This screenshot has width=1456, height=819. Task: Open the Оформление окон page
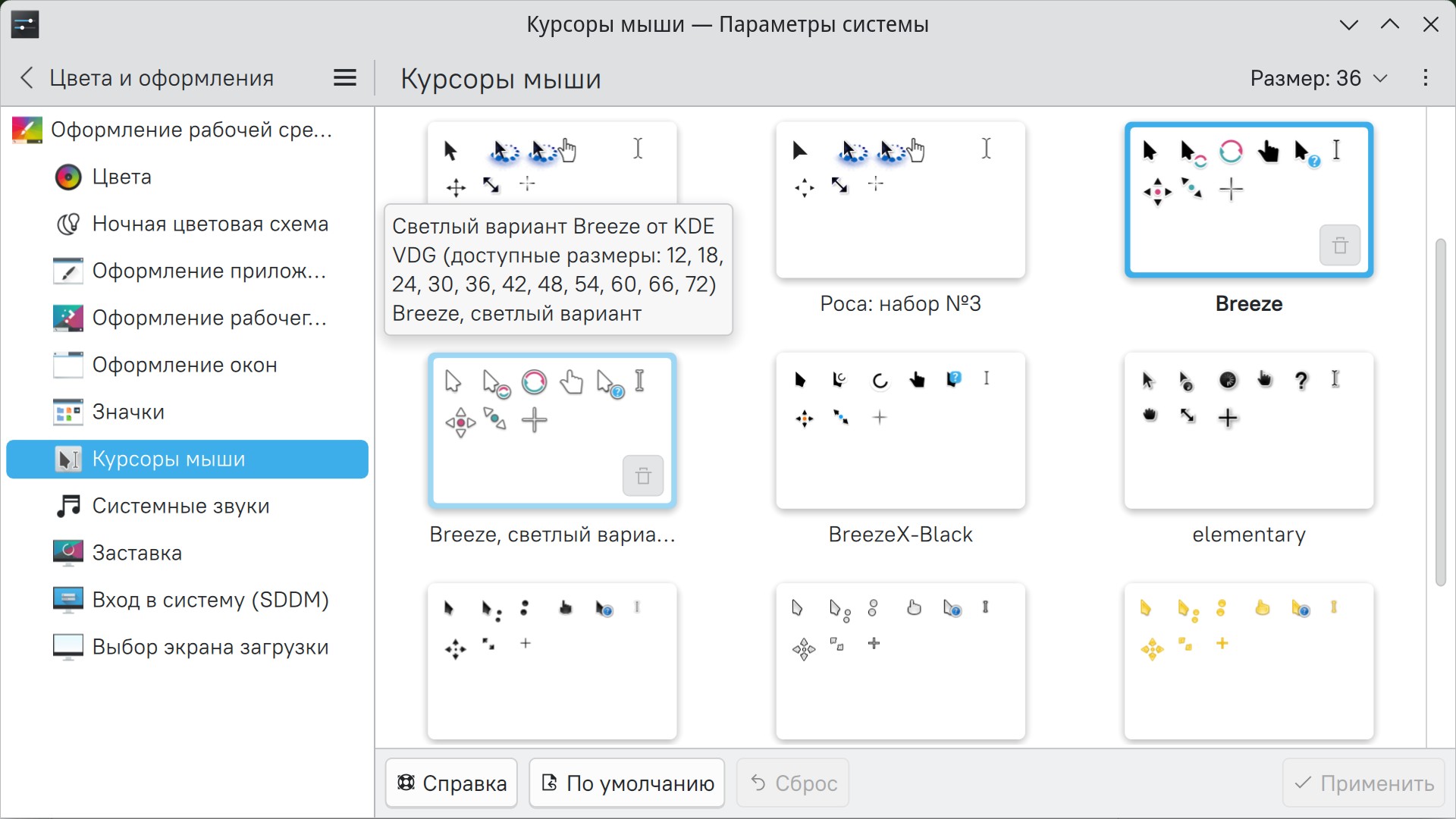pyautogui.click(x=184, y=366)
